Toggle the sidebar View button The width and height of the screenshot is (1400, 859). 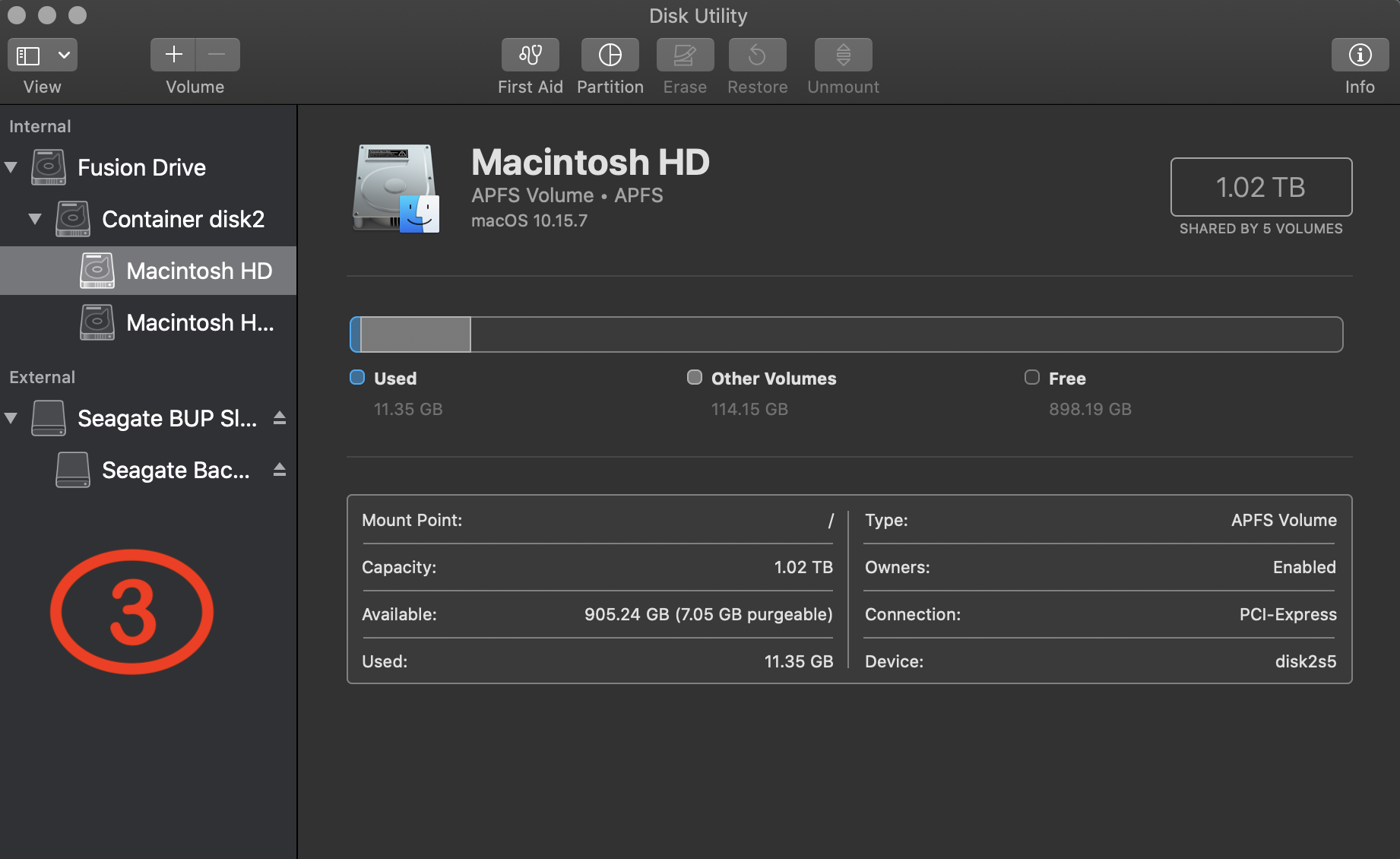click(29, 55)
